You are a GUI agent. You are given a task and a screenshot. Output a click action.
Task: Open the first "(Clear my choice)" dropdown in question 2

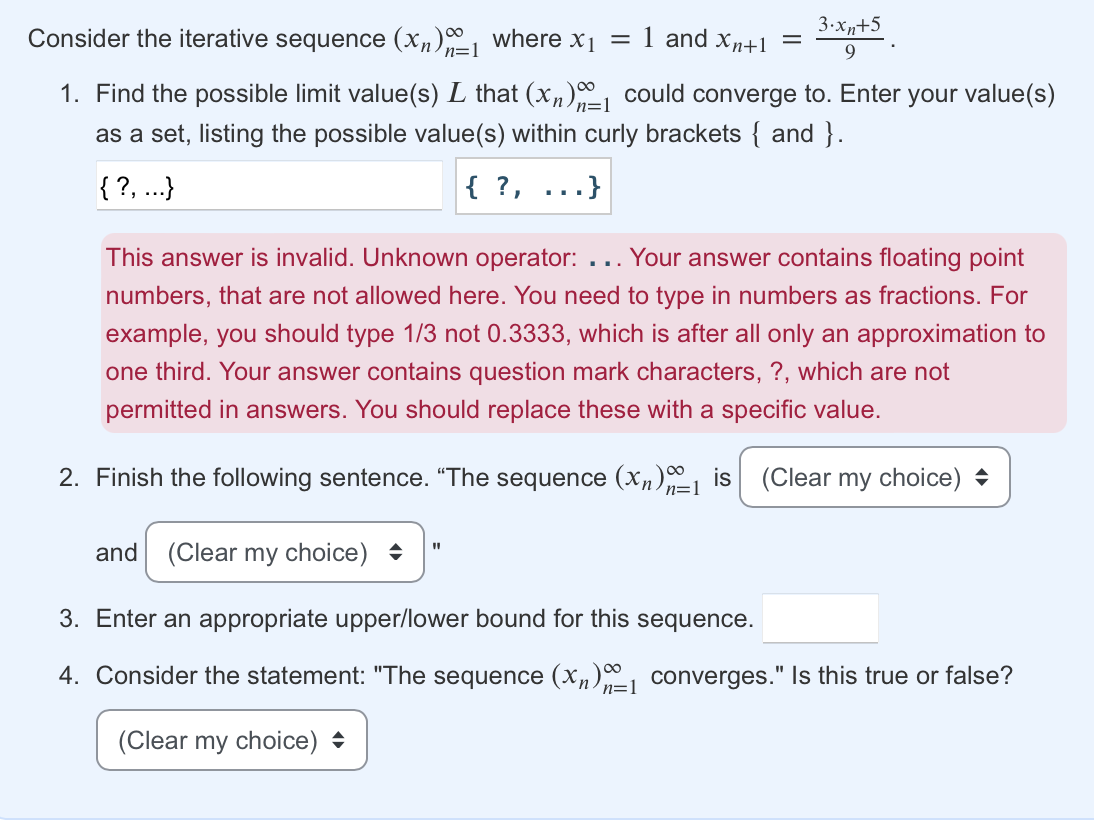click(x=875, y=477)
